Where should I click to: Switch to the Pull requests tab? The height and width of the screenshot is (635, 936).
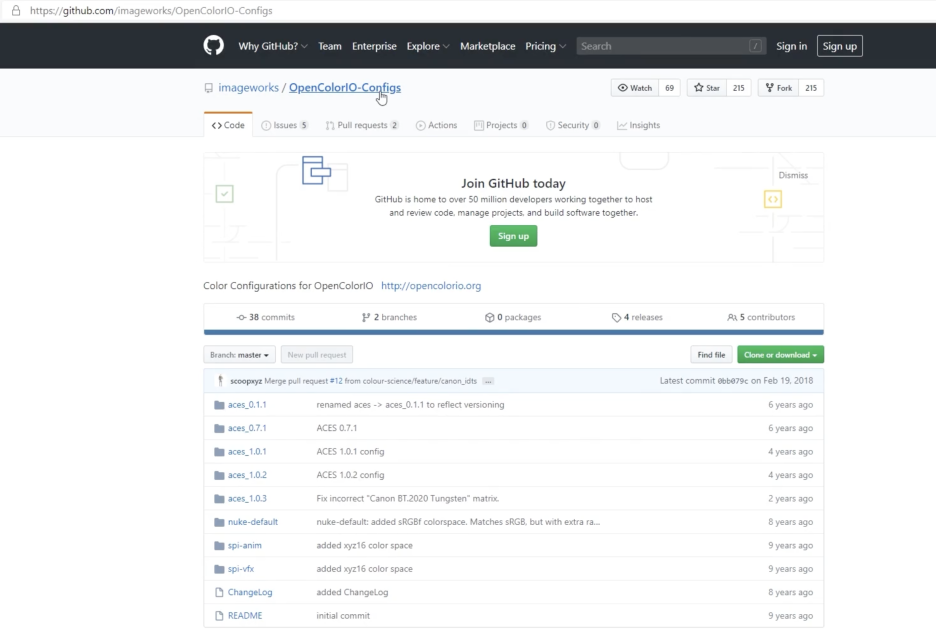tap(362, 125)
